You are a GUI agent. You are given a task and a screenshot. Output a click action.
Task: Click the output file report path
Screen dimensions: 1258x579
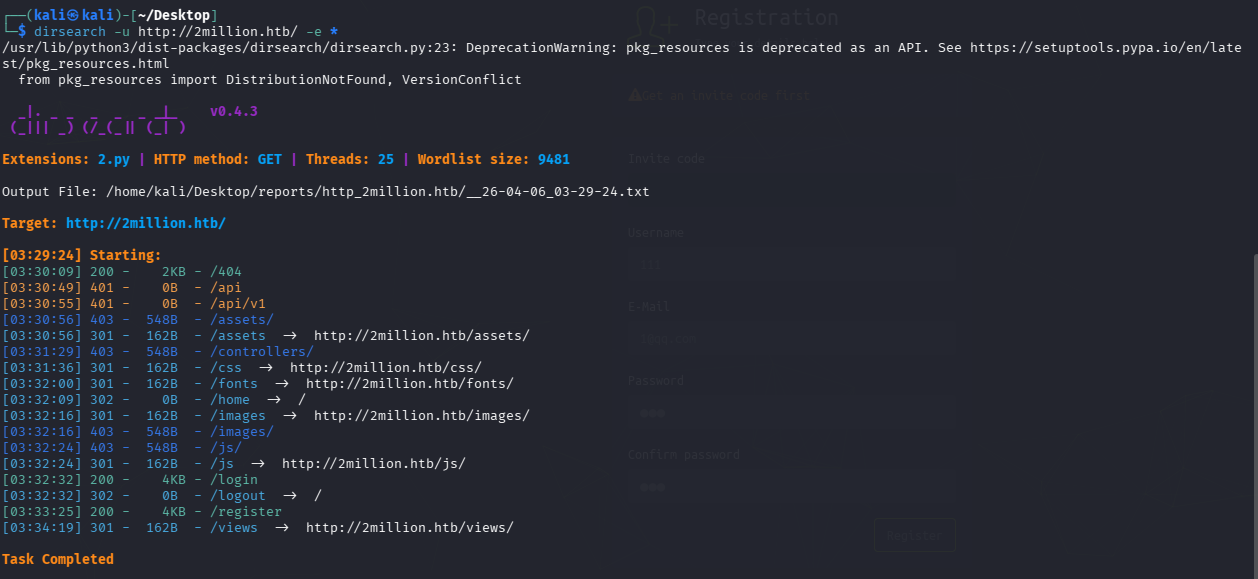pyautogui.click(x=377, y=191)
